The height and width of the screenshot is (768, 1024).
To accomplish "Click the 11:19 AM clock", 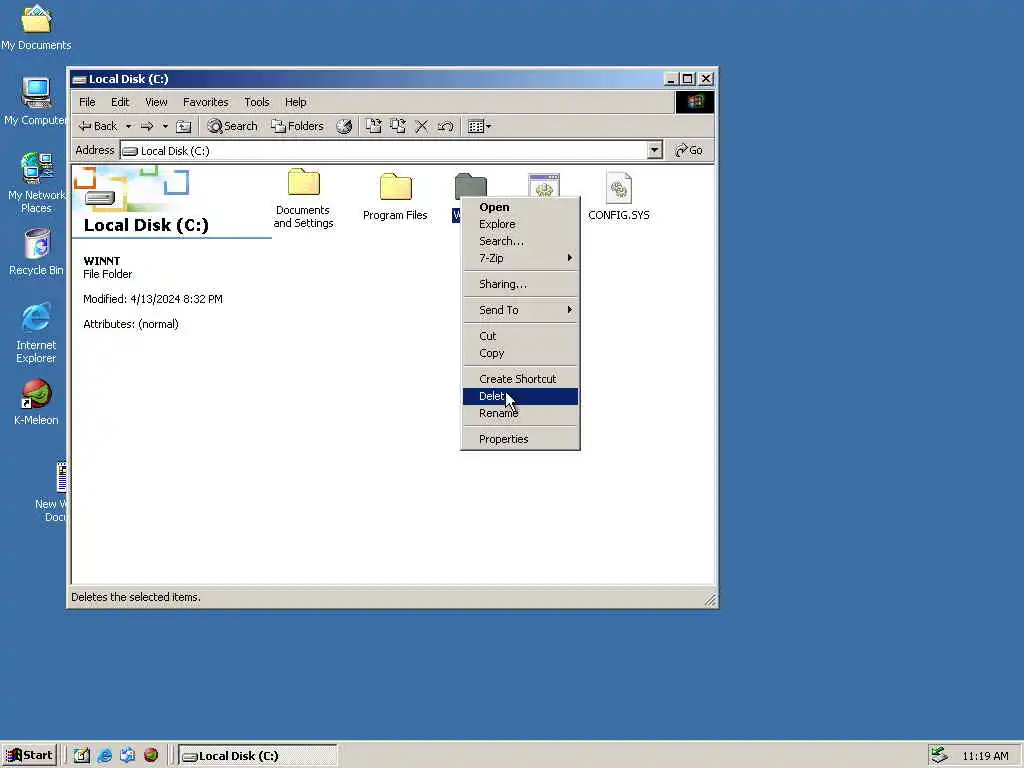I will tap(985, 756).
